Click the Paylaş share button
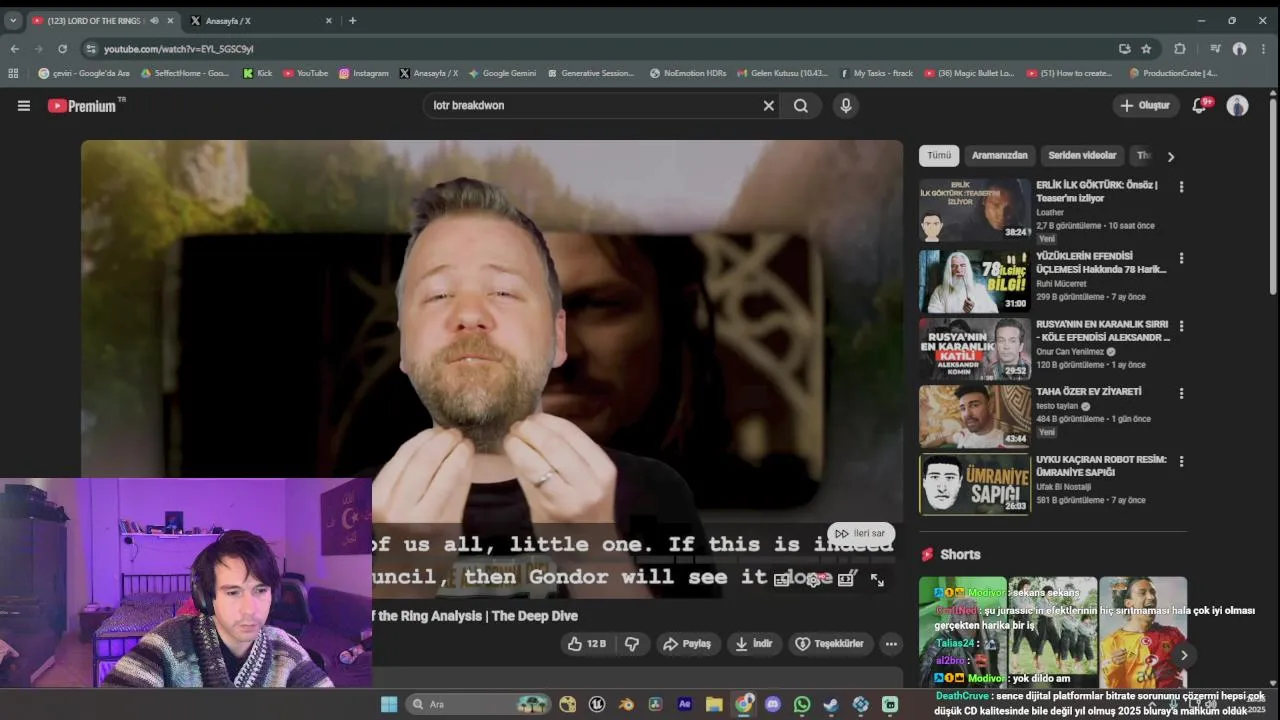Screen dimensions: 1280x720 coord(687,644)
